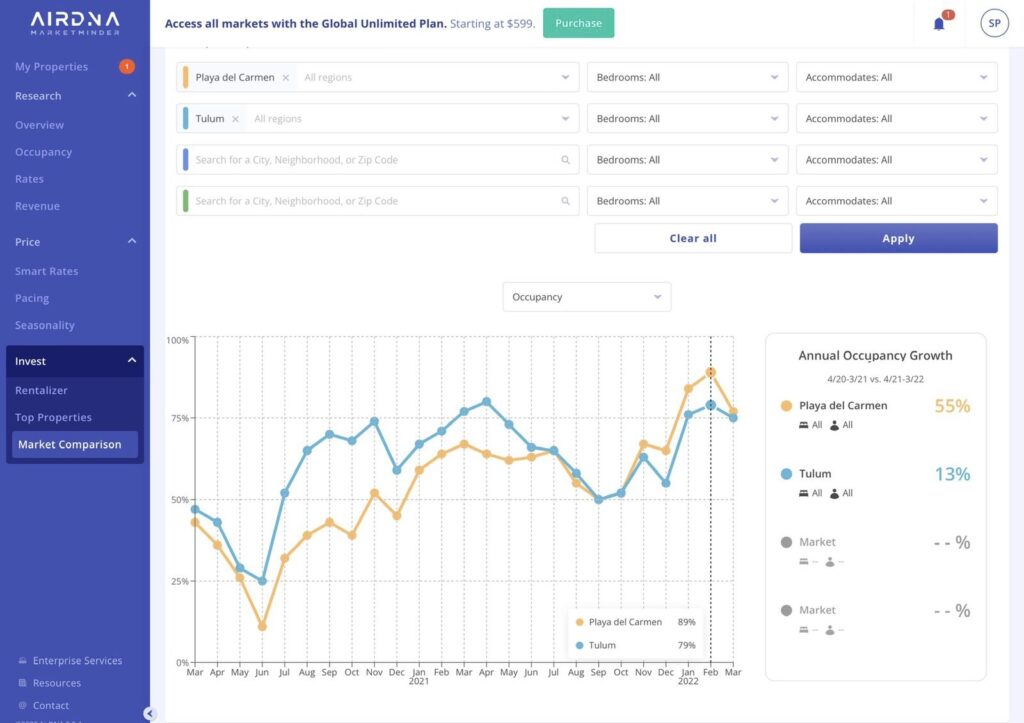Click Tulum April 2021 peak data point
Screen dimensions: 1024x723
(487, 402)
